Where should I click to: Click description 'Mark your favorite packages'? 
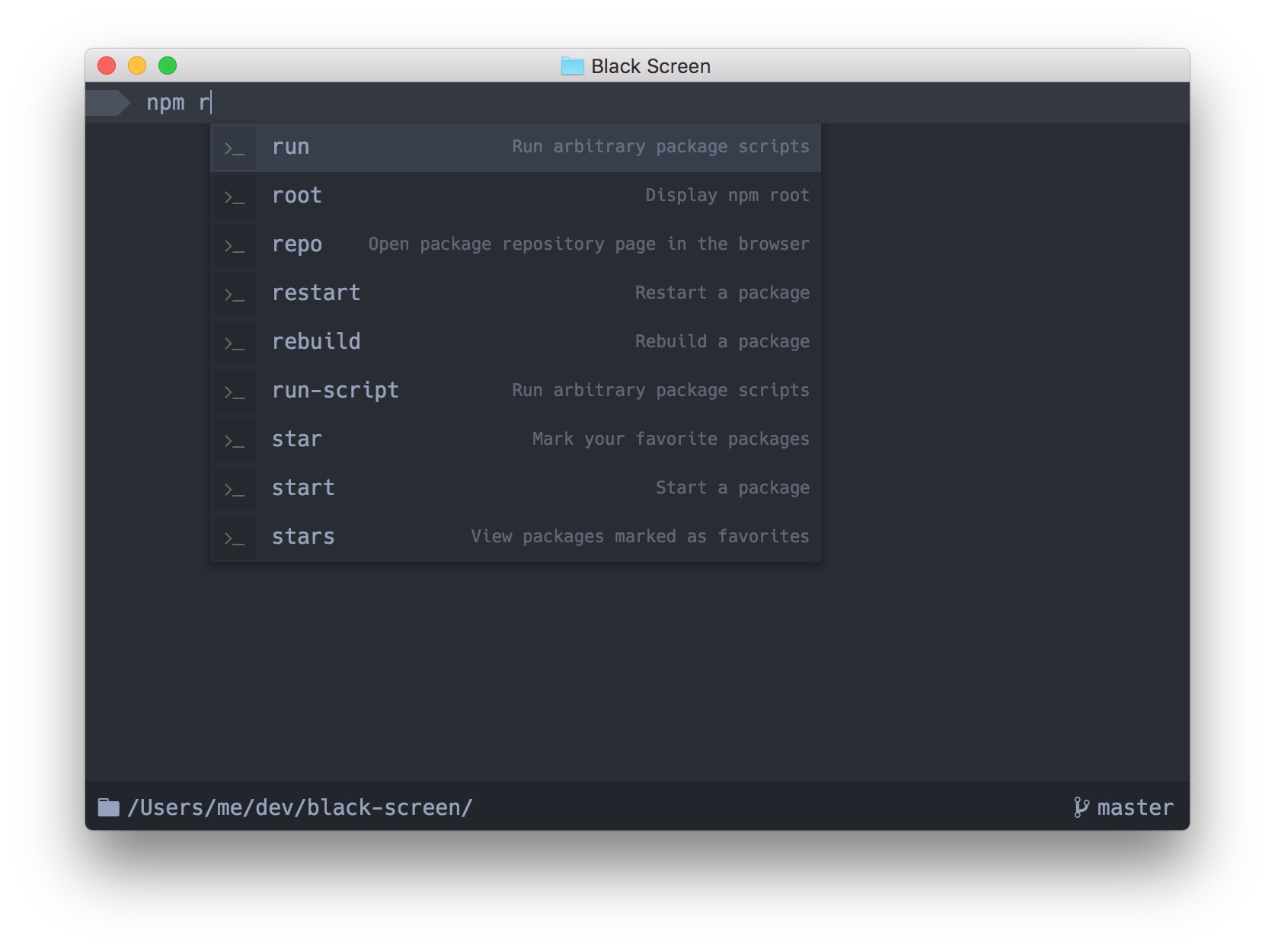[670, 439]
